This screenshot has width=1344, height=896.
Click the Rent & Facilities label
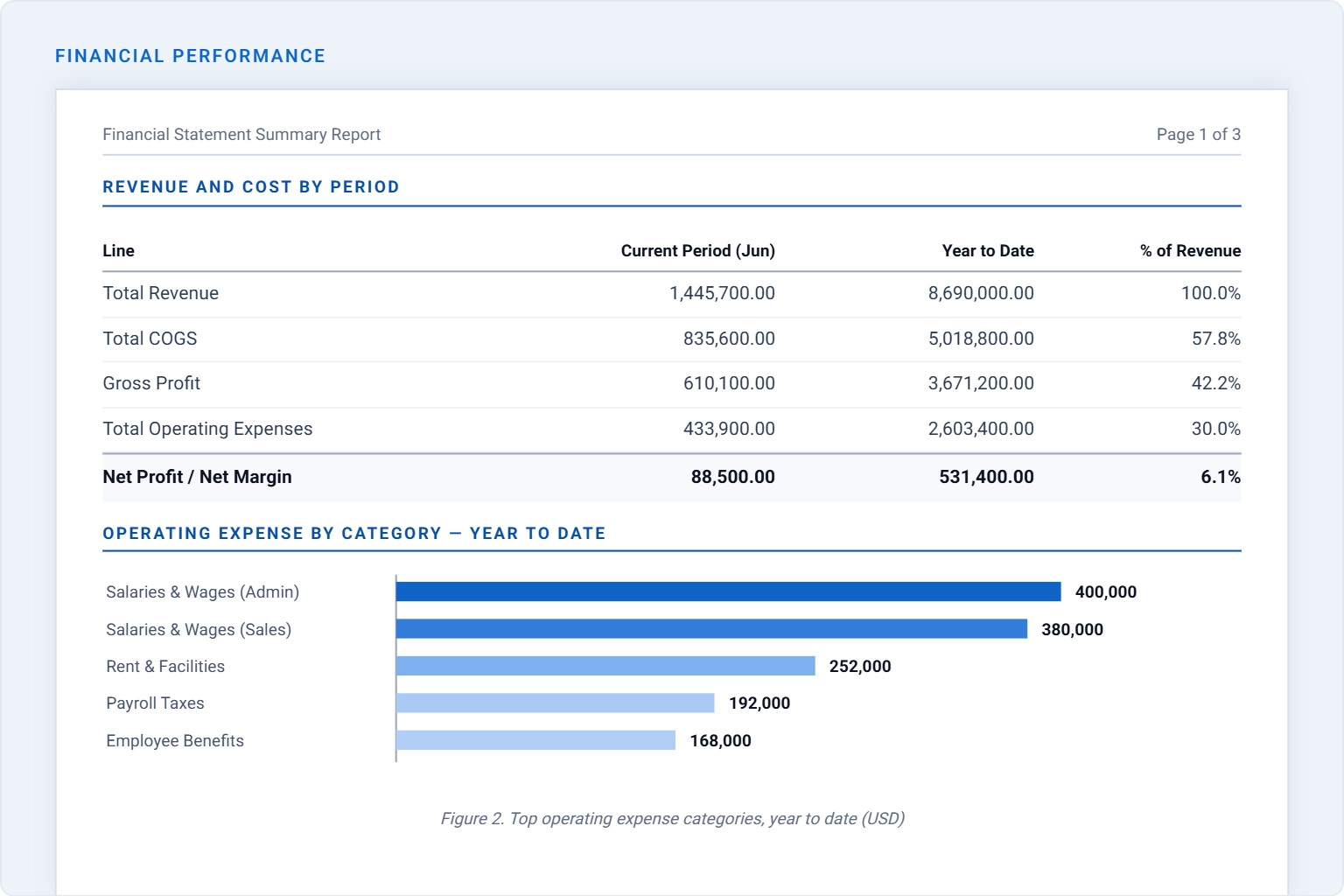pyautogui.click(x=165, y=667)
